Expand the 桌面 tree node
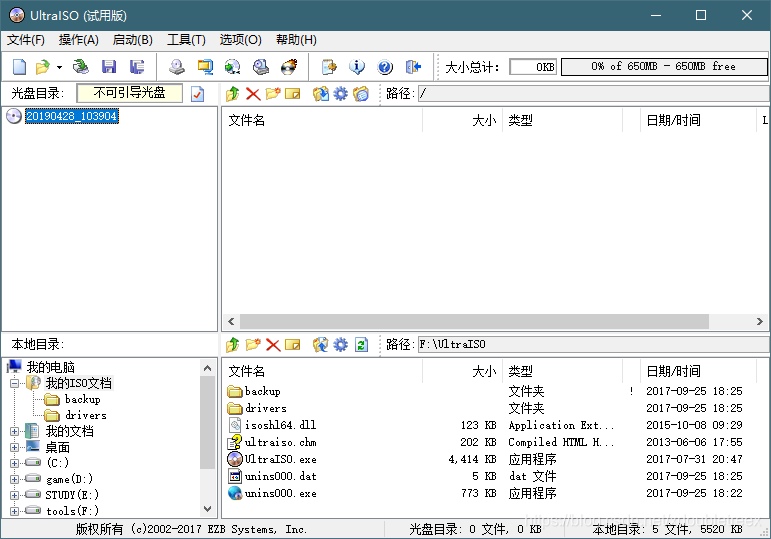 [15, 448]
